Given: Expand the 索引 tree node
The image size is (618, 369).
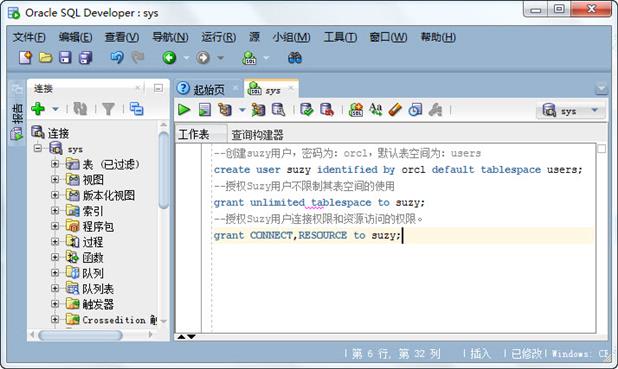Looking at the screenshot, I should 55,211.
